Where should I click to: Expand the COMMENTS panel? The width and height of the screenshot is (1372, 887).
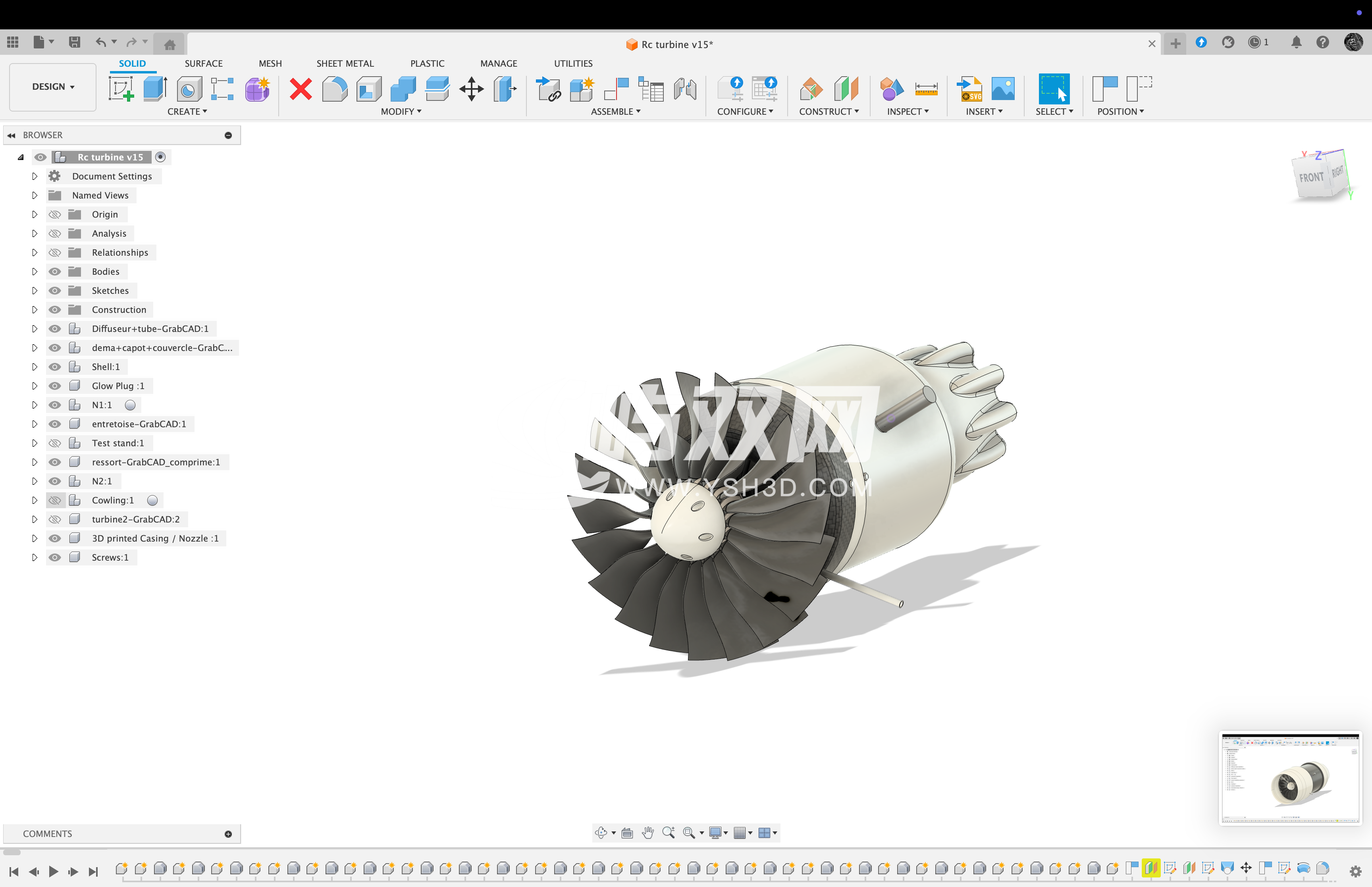coord(229,834)
